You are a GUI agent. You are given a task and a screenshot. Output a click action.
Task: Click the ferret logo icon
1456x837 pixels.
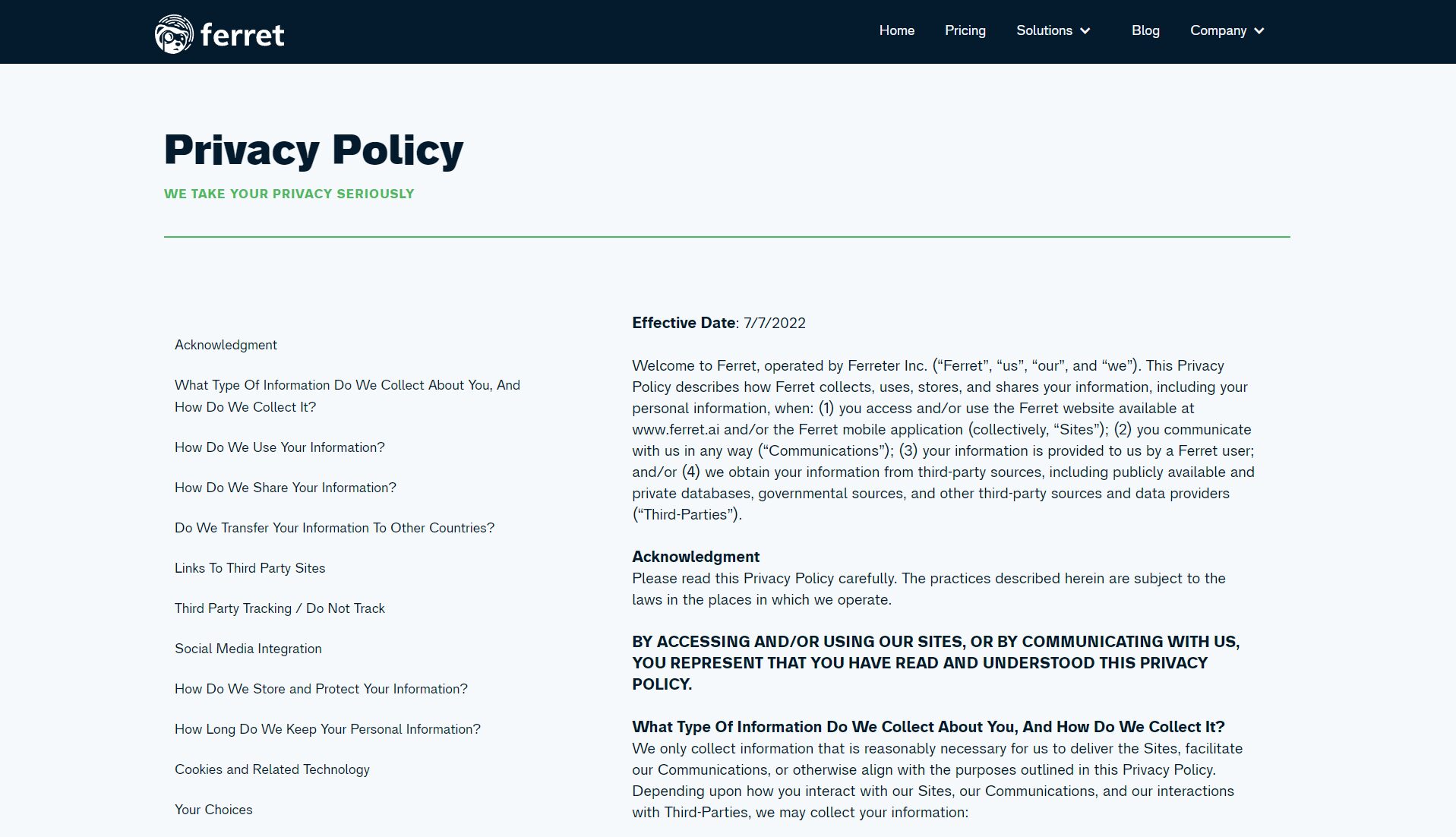click(172, 33)
